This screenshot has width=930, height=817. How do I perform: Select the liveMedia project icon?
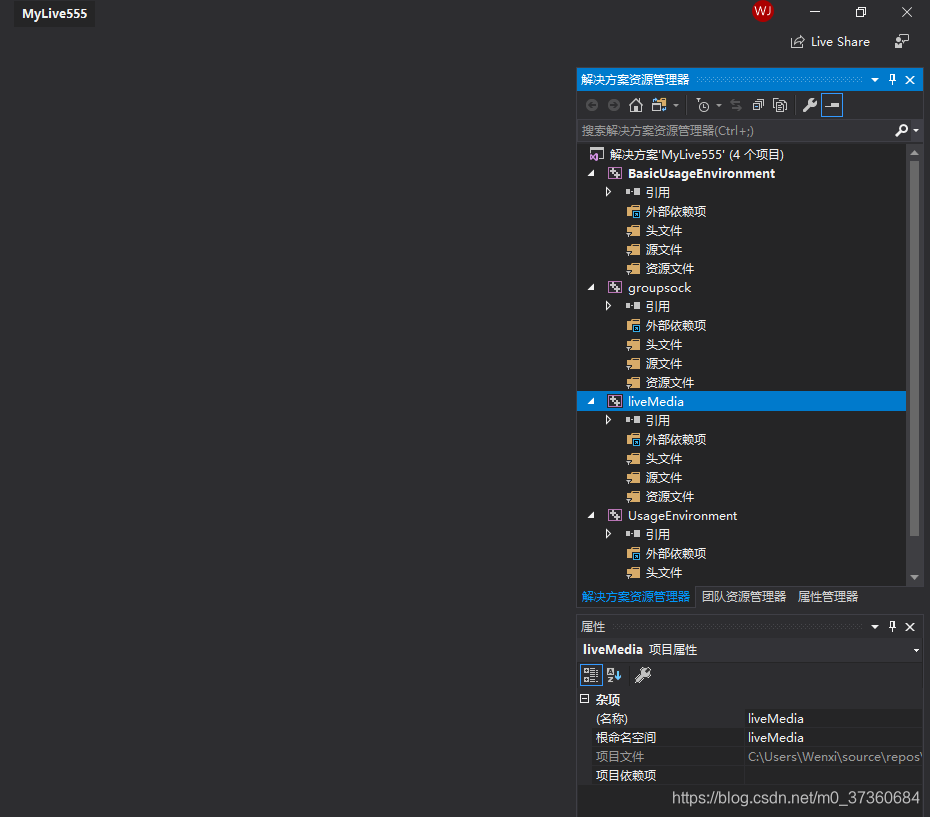pos(615,402)
